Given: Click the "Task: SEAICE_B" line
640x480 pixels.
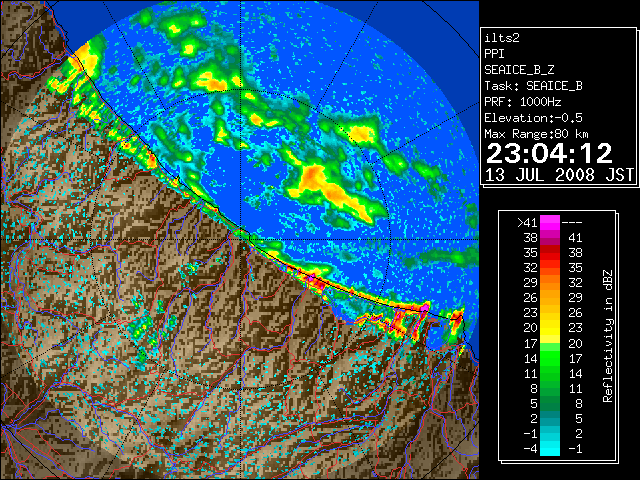Looking at the screenshot, I should coord(533,86).
